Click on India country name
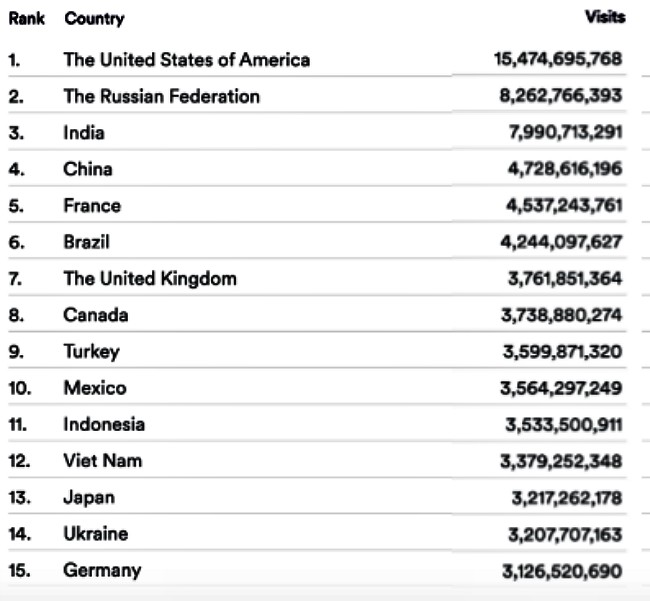Screen dimensions: 650x601 (x=84, y=133)
